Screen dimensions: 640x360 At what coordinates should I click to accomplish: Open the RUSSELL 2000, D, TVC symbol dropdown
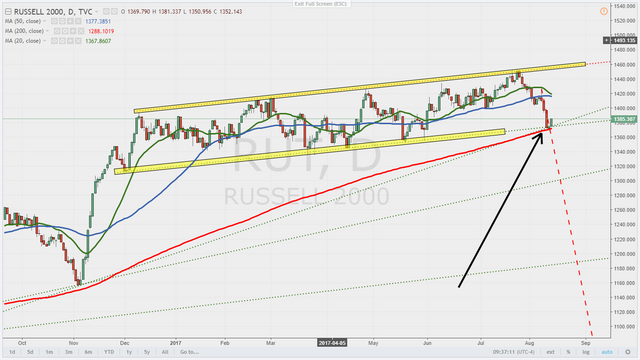pyautogui.click(x=97, y=12)
